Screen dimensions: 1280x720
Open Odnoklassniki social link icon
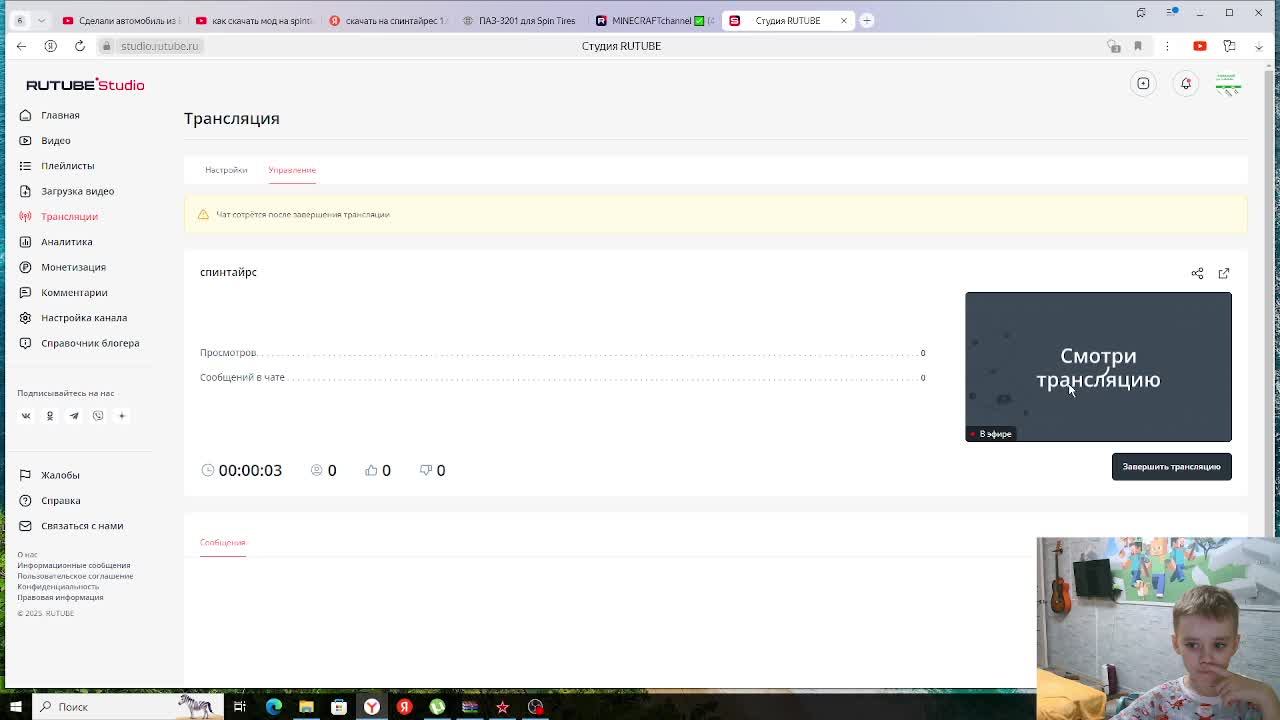coord(50,416)
